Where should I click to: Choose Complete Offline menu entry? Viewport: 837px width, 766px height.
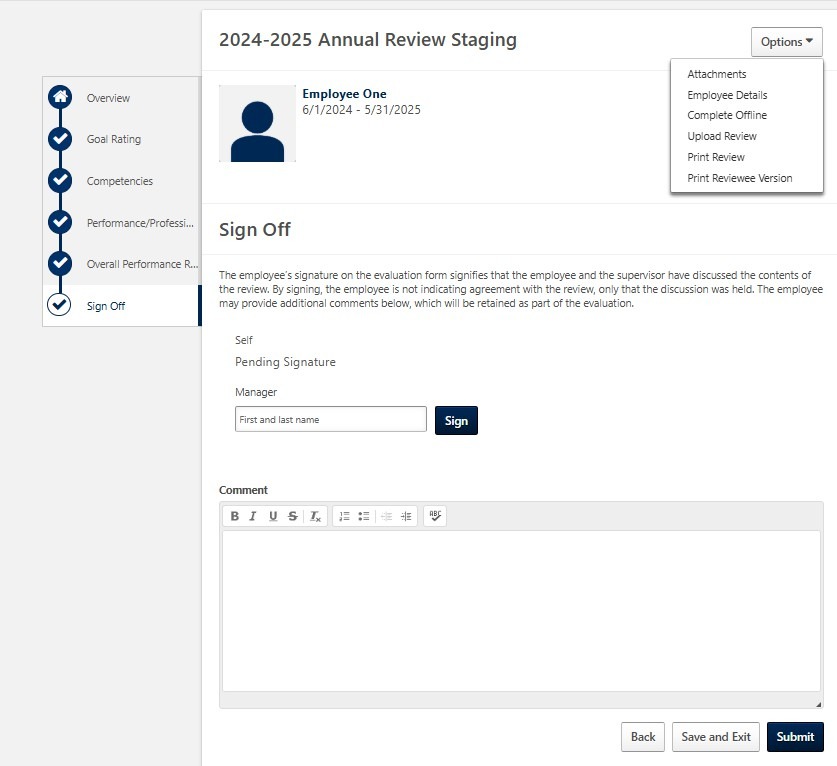tap(727, 115)
